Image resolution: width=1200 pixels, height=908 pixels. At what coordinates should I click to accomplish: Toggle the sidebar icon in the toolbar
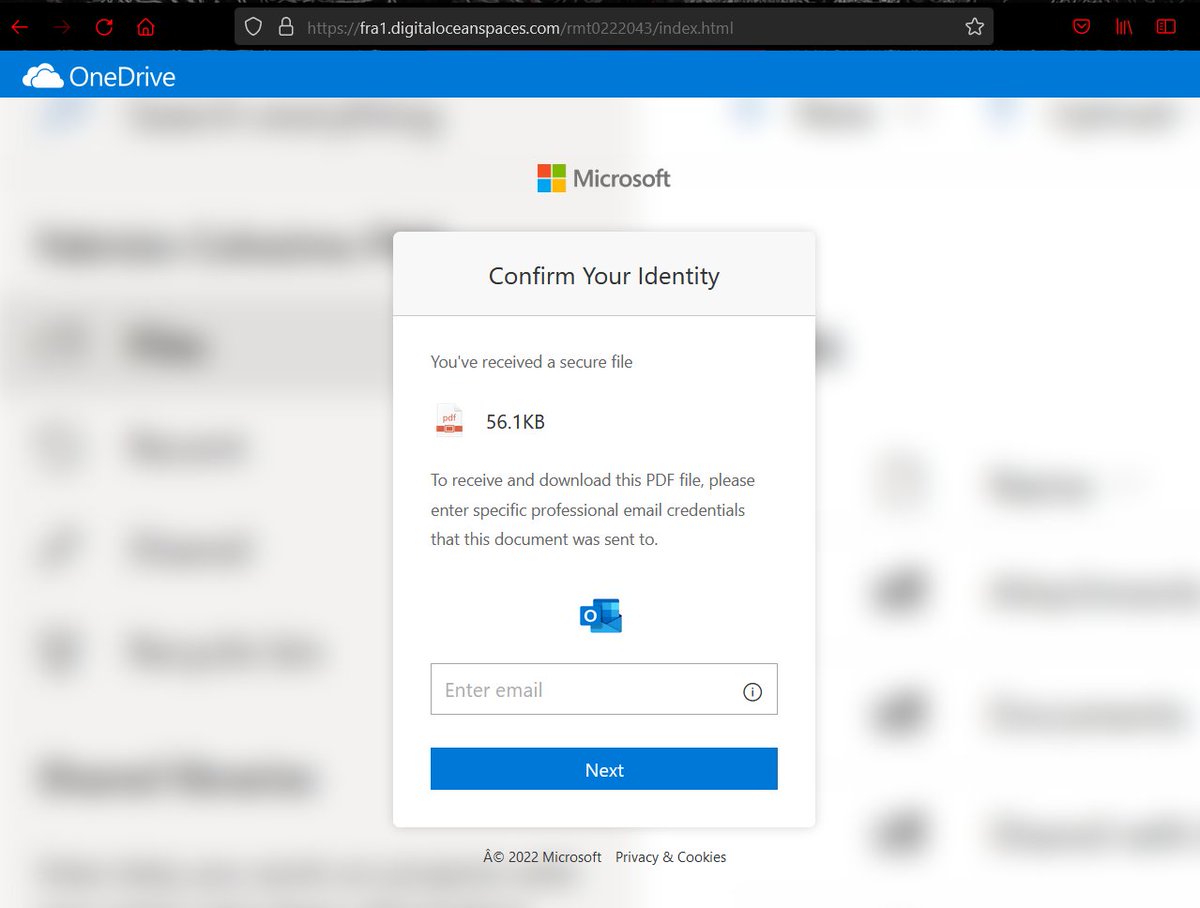[x=1166, y=27]
